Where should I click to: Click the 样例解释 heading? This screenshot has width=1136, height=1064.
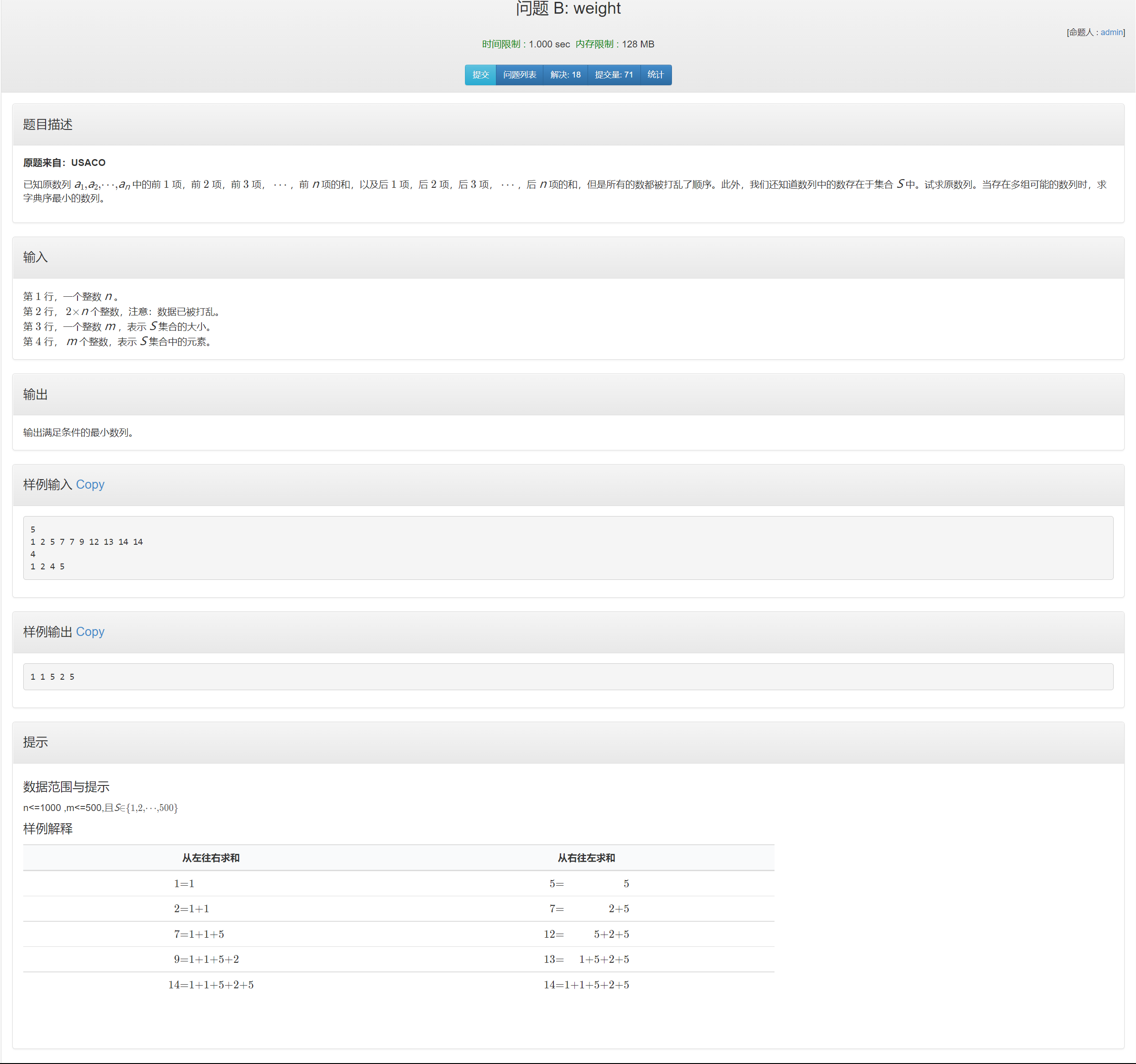(48, 829)
